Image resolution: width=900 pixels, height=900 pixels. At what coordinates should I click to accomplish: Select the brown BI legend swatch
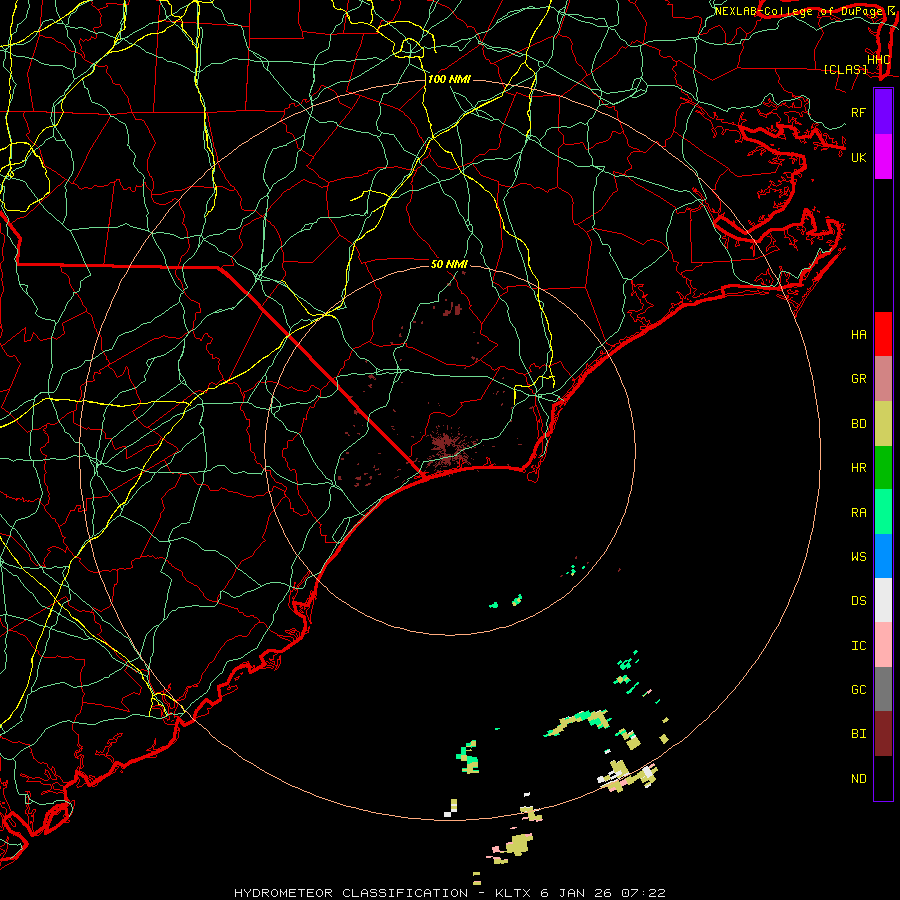tap(883, 734)
